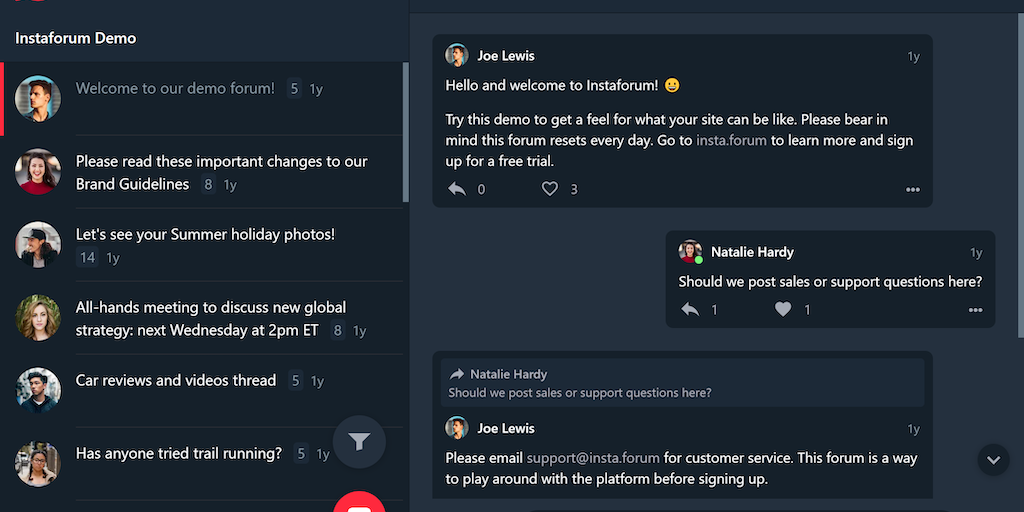Like Joe Lewis's welcome post with the heart
The image size is (1024, 512).
[549, 189]
